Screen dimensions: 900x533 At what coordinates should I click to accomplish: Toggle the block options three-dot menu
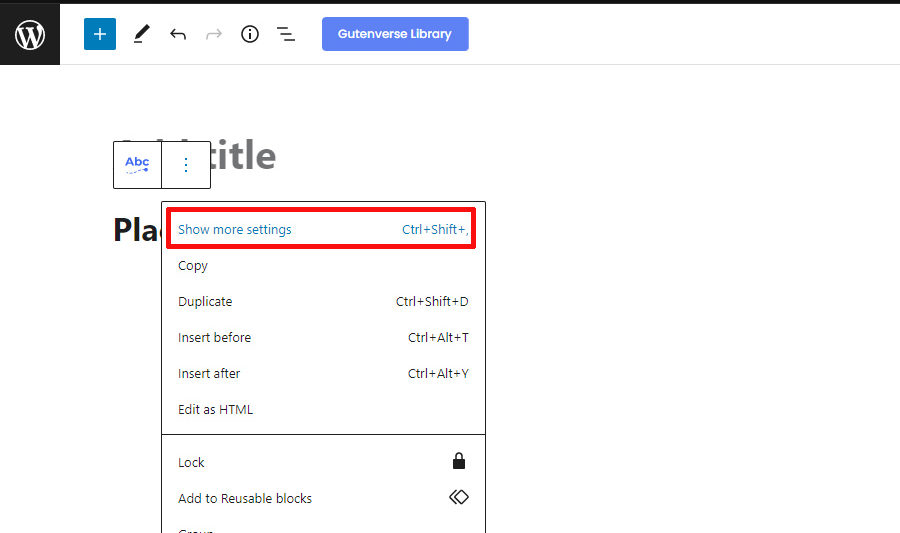[186, 165]
